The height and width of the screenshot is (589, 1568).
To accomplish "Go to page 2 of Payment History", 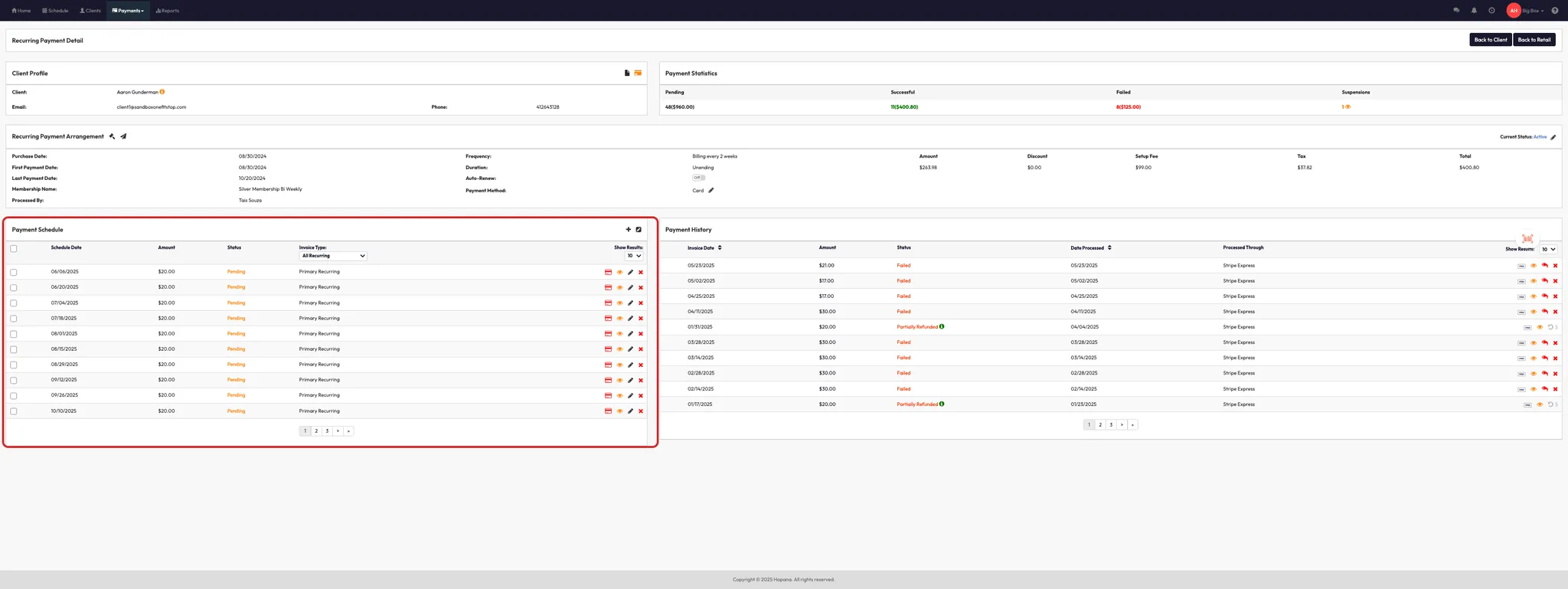I will (1100, 425).
